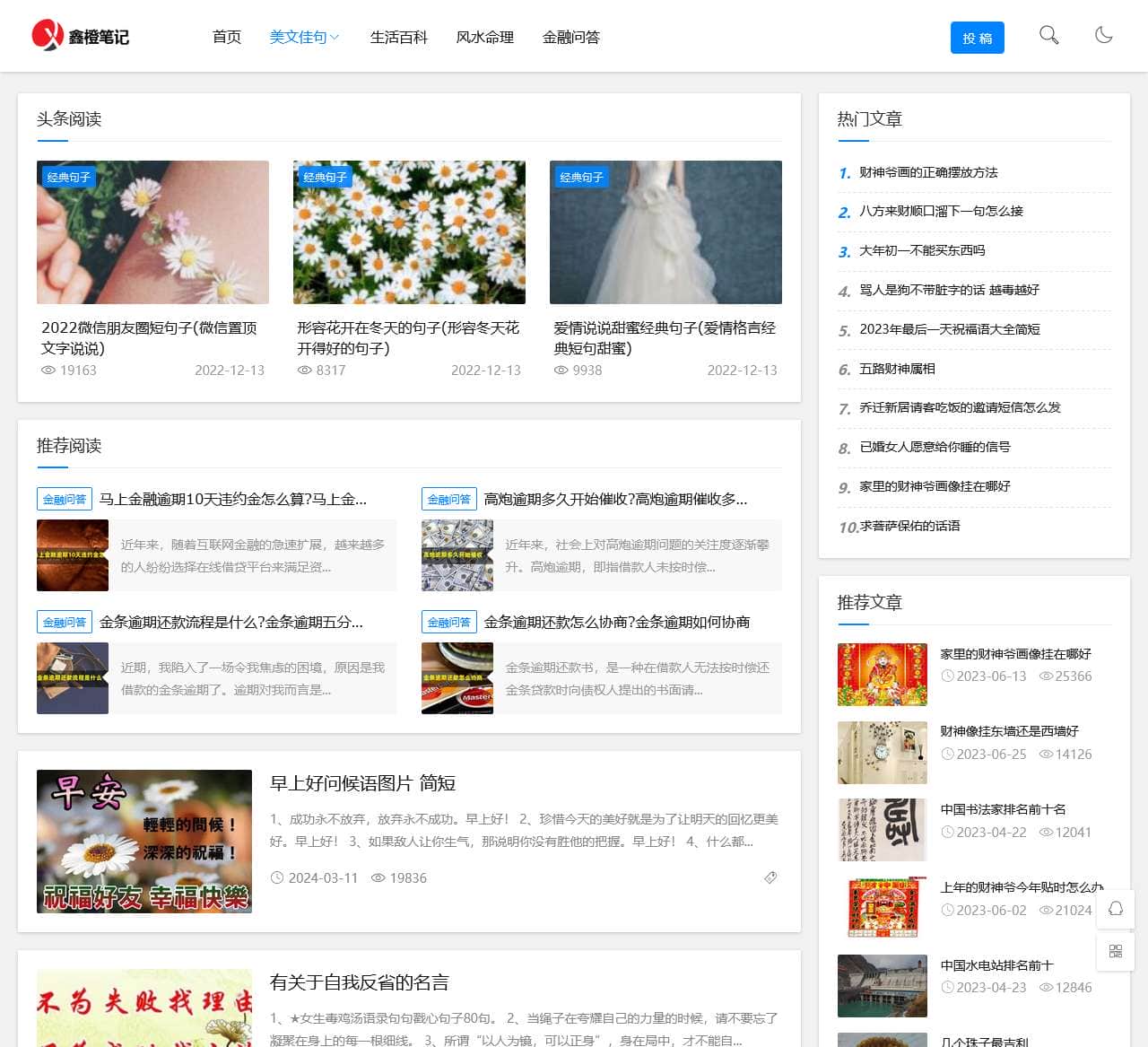Toggle dark mode with moon icon
1148x1047 pixels.
[1104, 35]
